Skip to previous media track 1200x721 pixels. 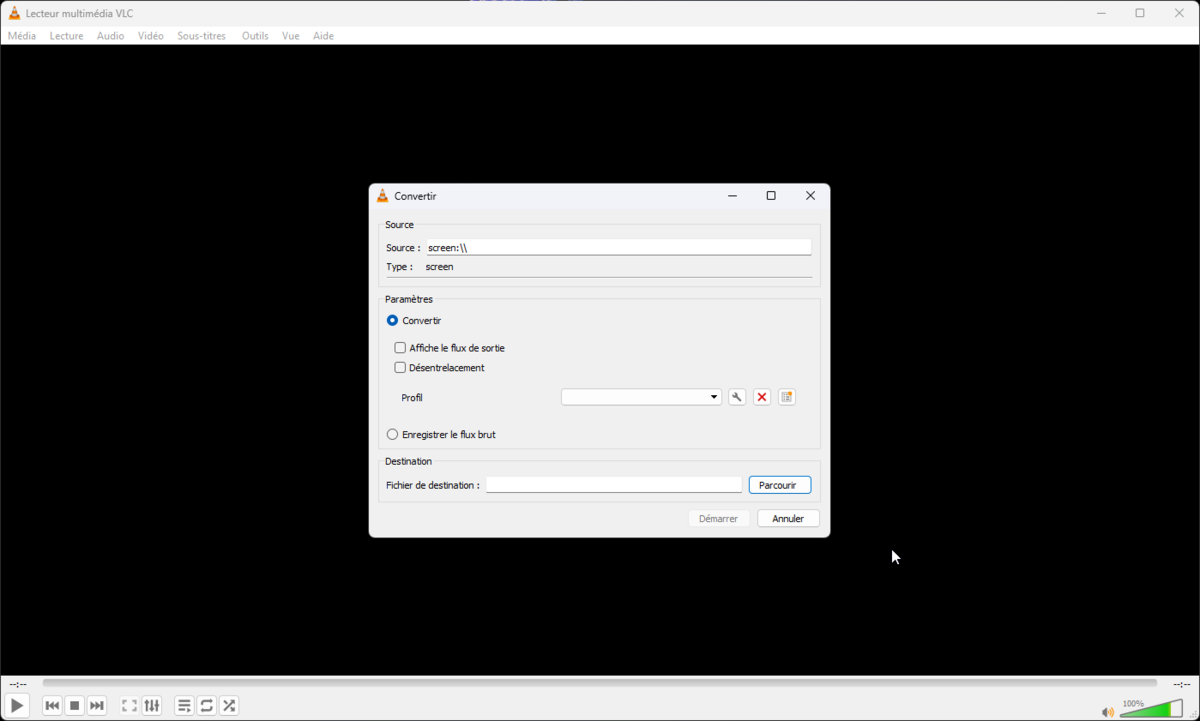tap(52, 706)
